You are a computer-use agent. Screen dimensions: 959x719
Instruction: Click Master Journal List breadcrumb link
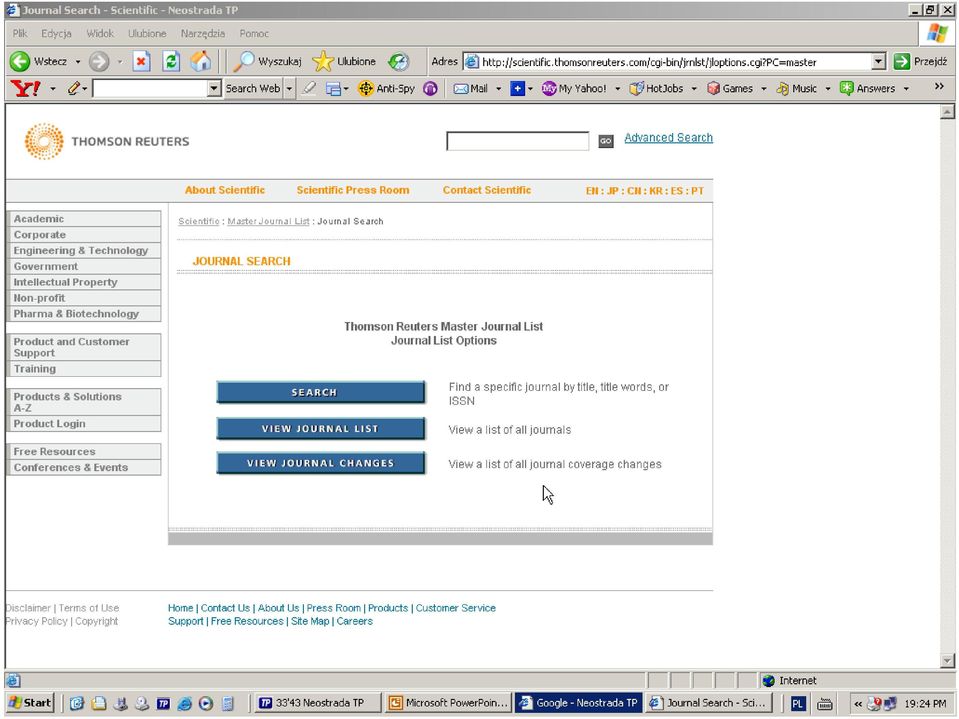point(268,221)
